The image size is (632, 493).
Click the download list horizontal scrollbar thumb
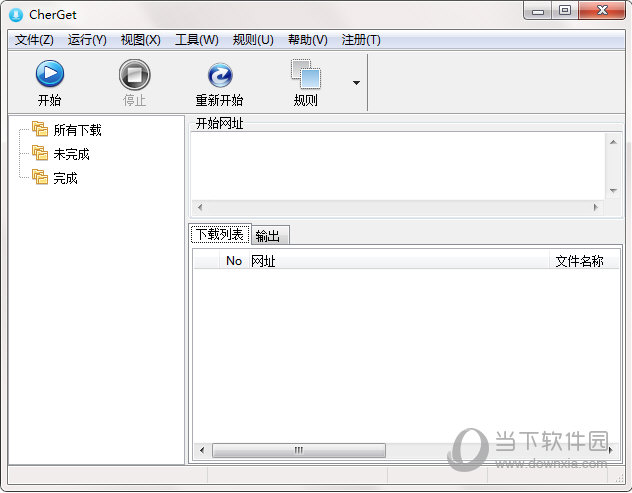299,450
